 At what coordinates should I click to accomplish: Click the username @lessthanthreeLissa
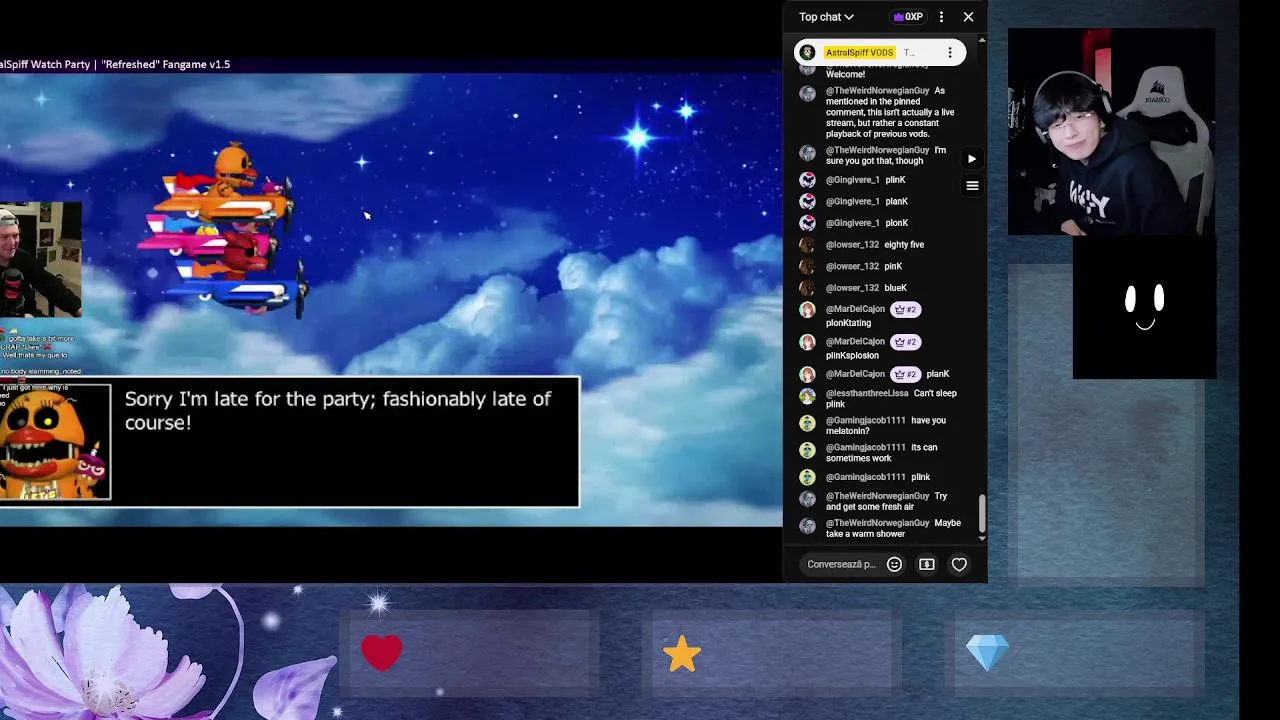click(x=867, y=394)
